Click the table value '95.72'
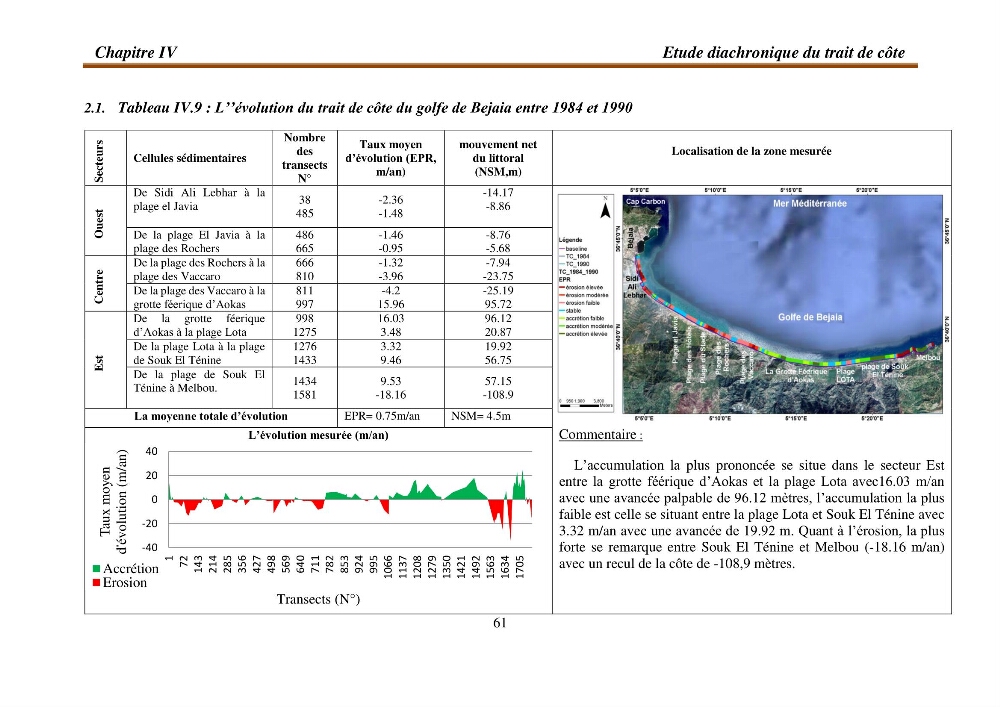 click(x=498, y=304)
